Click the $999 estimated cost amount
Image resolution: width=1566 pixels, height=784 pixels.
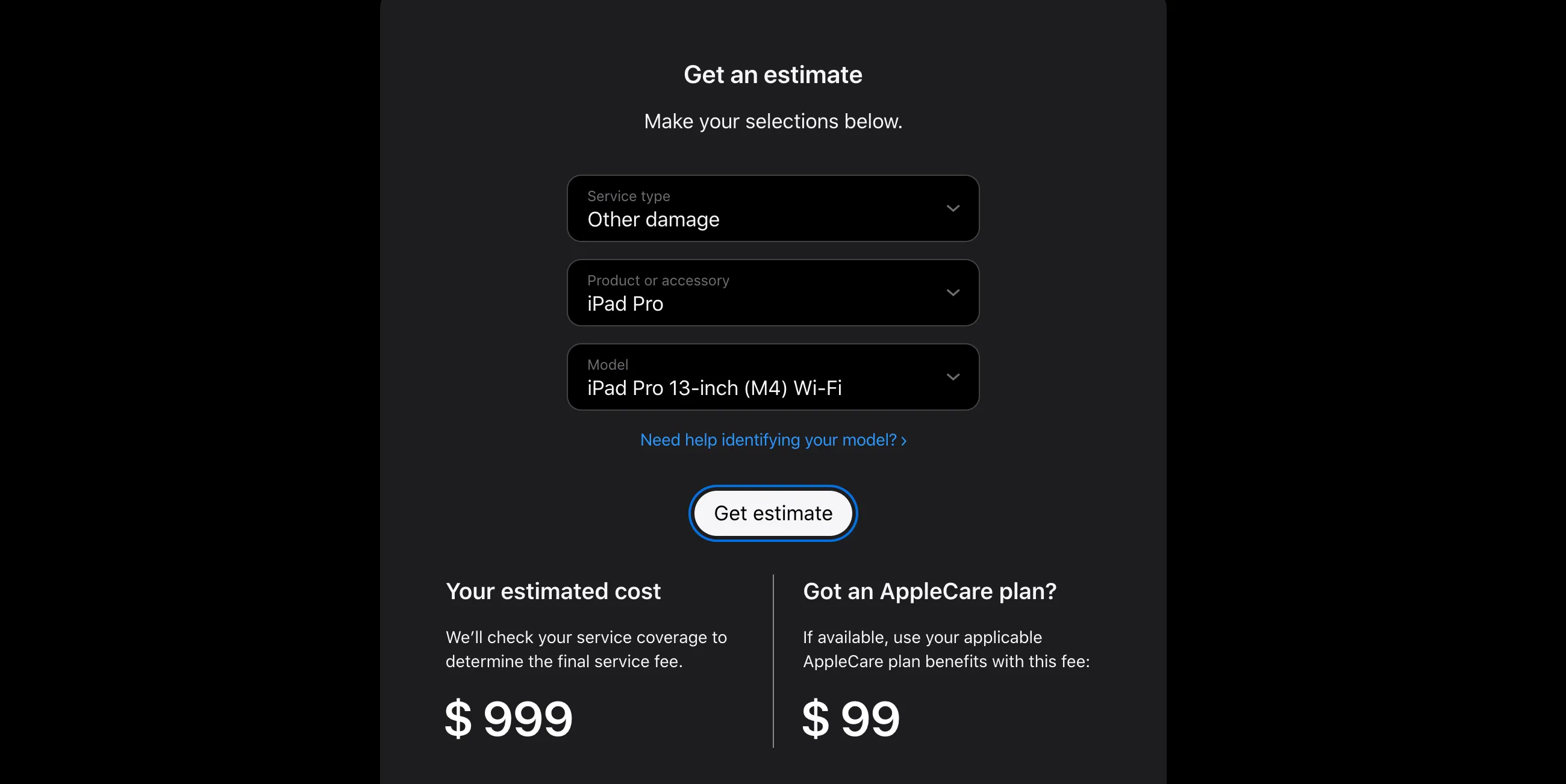click(509, 719)
